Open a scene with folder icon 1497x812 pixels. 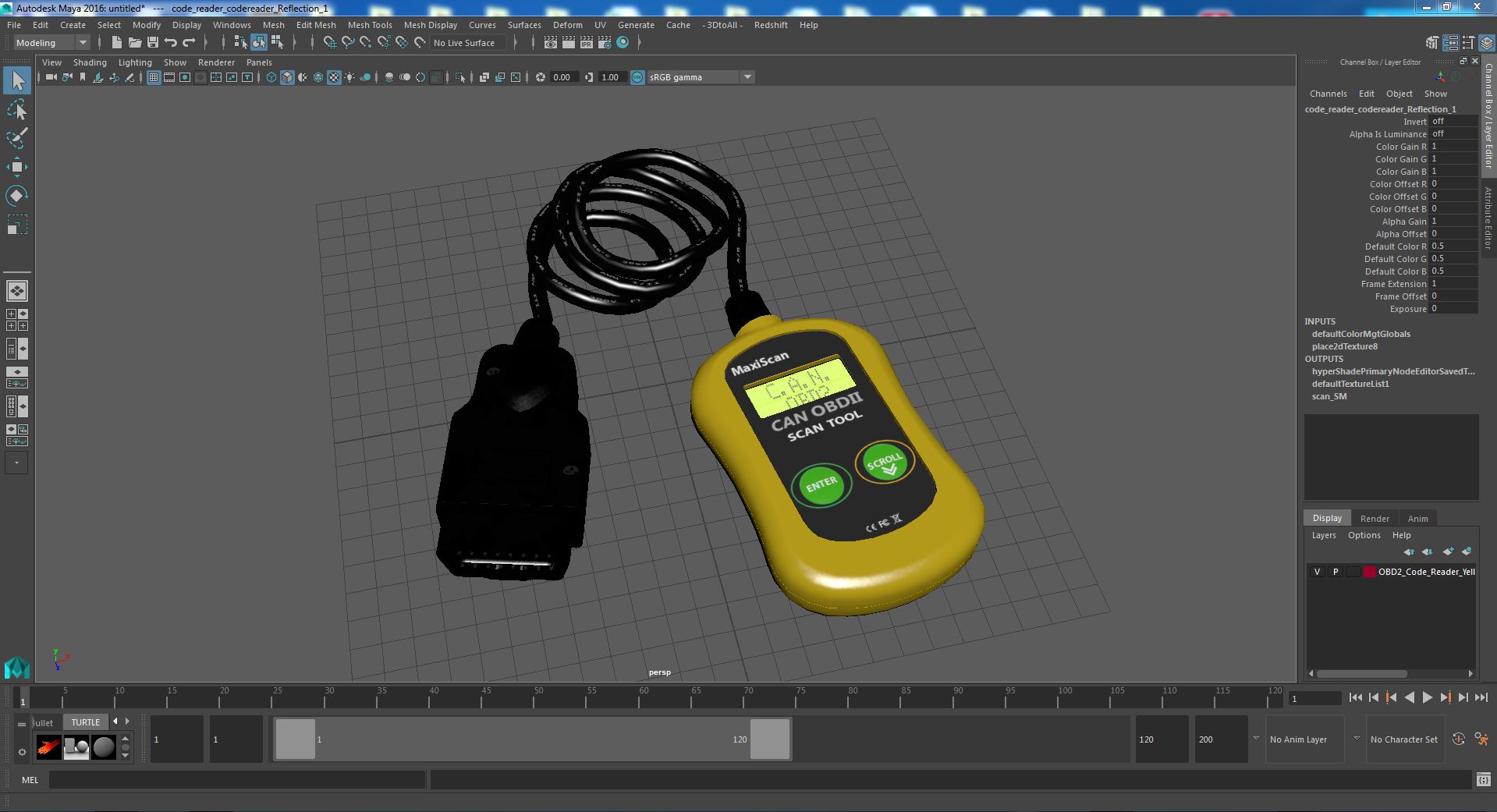click(x=135, y=43)
